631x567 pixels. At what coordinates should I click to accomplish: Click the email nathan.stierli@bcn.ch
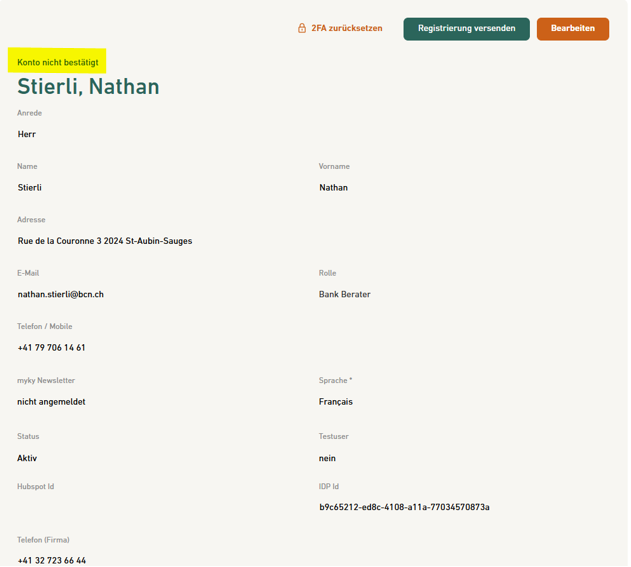(61, 295)
